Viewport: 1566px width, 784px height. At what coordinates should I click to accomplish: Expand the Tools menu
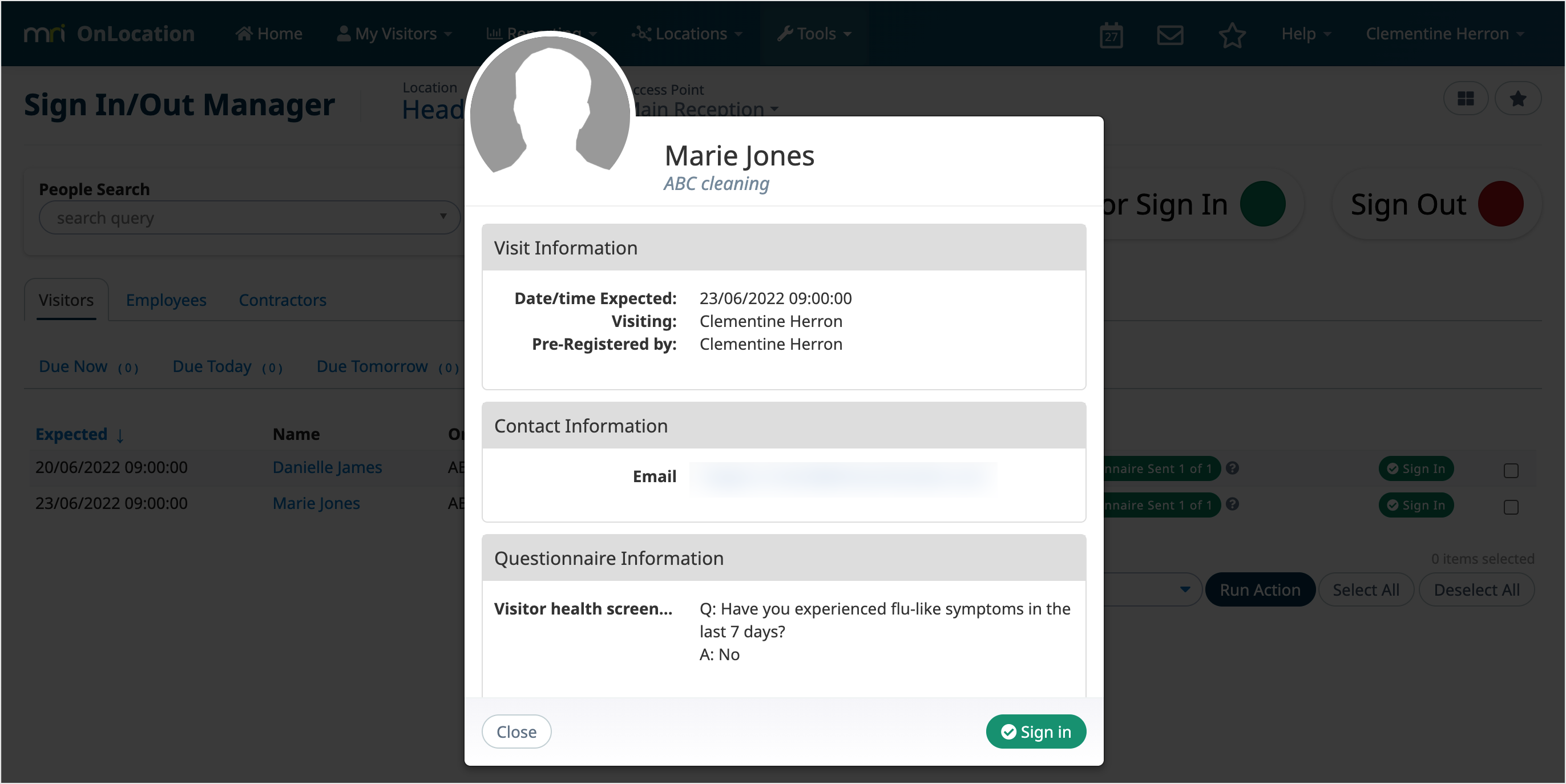pos(814,34)
